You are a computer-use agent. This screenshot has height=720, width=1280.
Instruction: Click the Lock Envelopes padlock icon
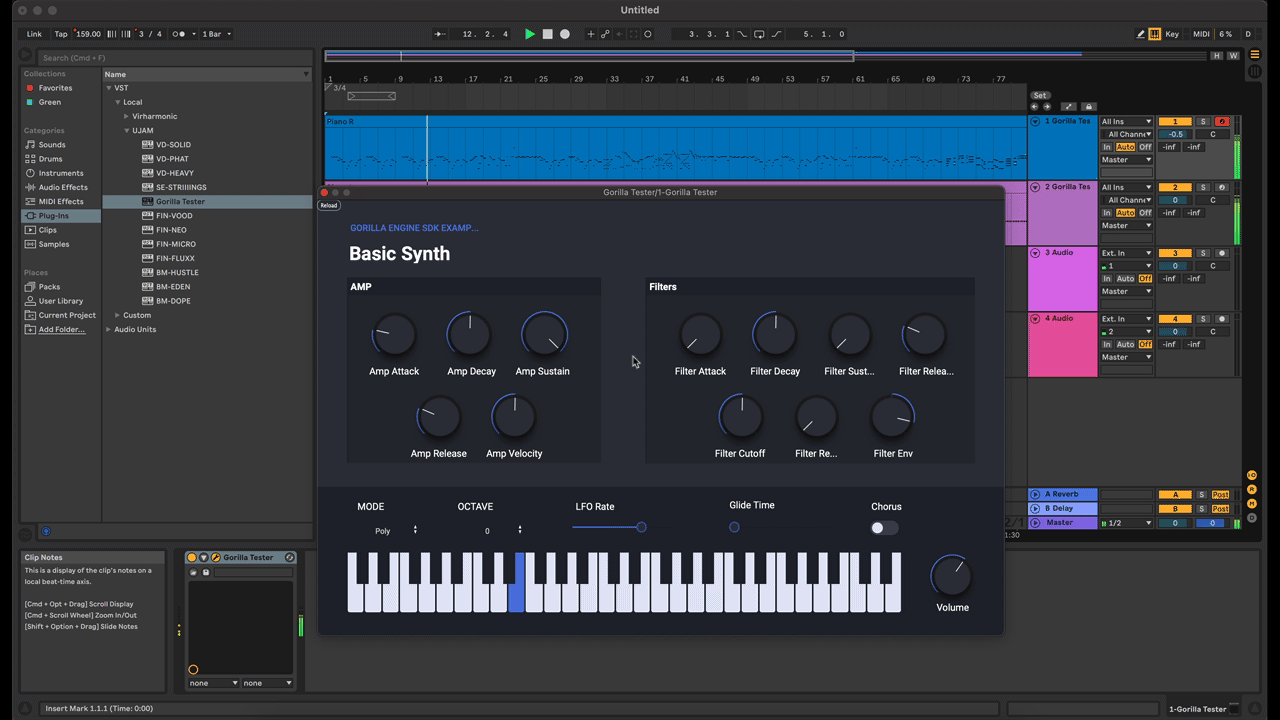point(1089,107)
